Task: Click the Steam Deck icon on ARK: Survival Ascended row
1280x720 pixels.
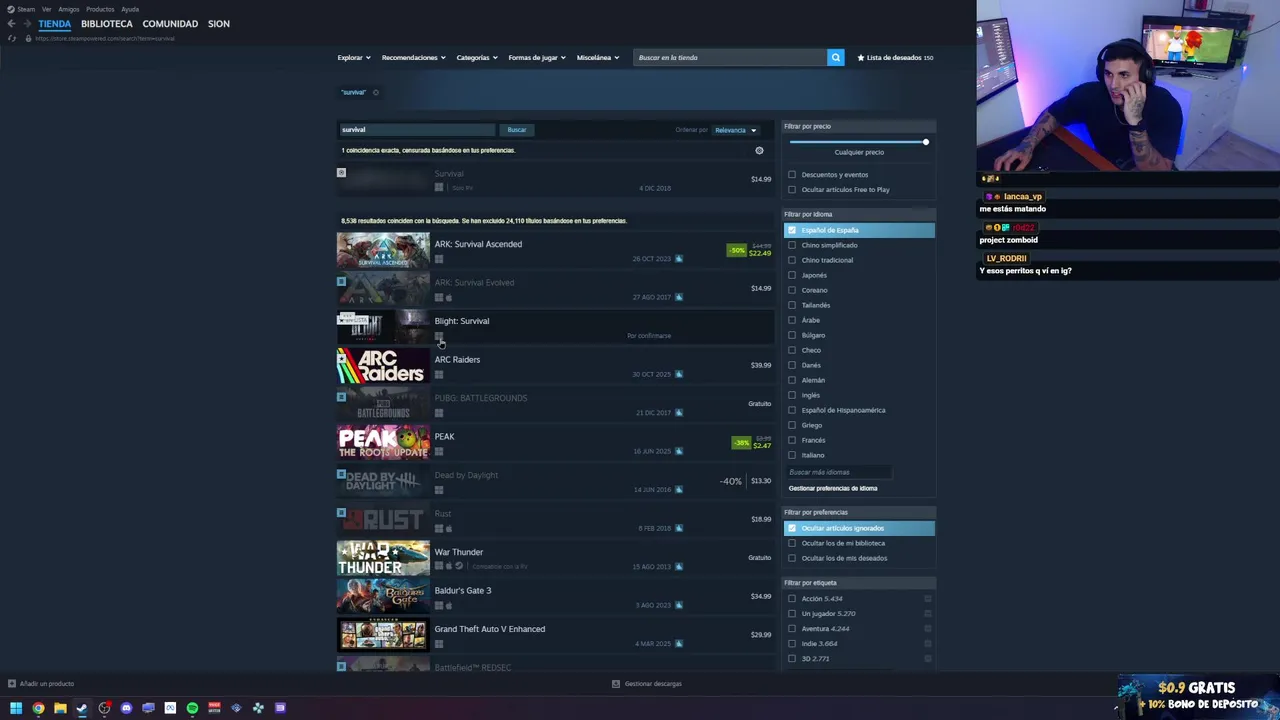Action: (x=678, y=259)
